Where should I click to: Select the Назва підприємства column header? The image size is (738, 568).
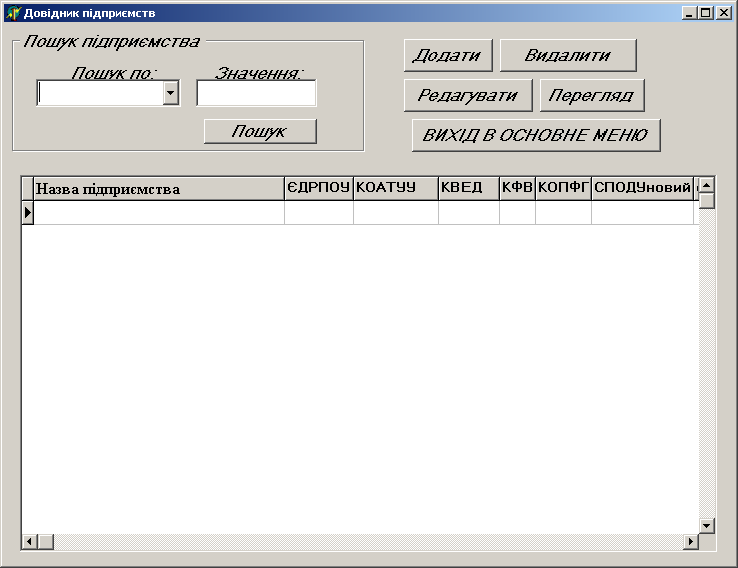pyautogui.click(x=159, y=189)
